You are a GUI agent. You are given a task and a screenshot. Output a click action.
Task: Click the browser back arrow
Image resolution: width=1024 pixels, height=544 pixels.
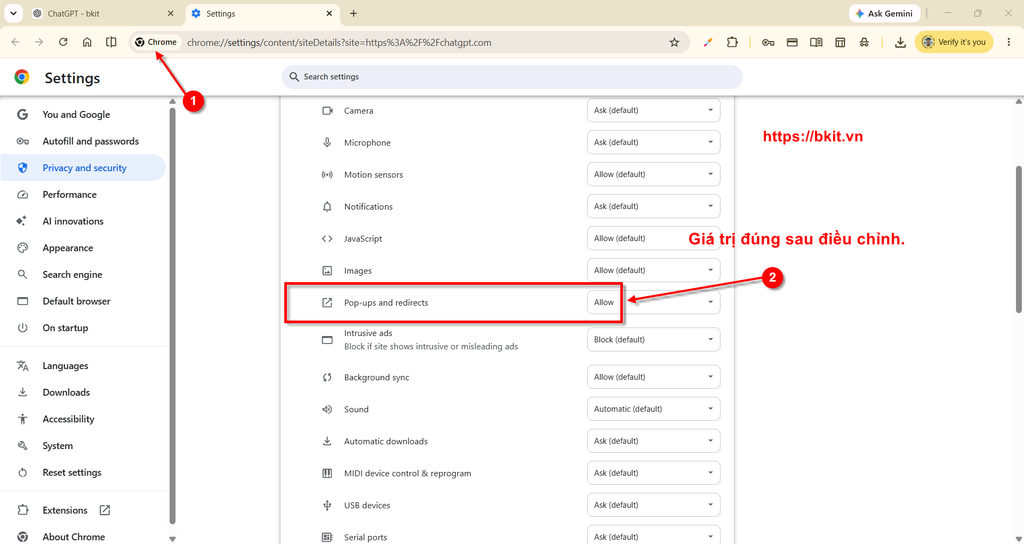point(15,42)
